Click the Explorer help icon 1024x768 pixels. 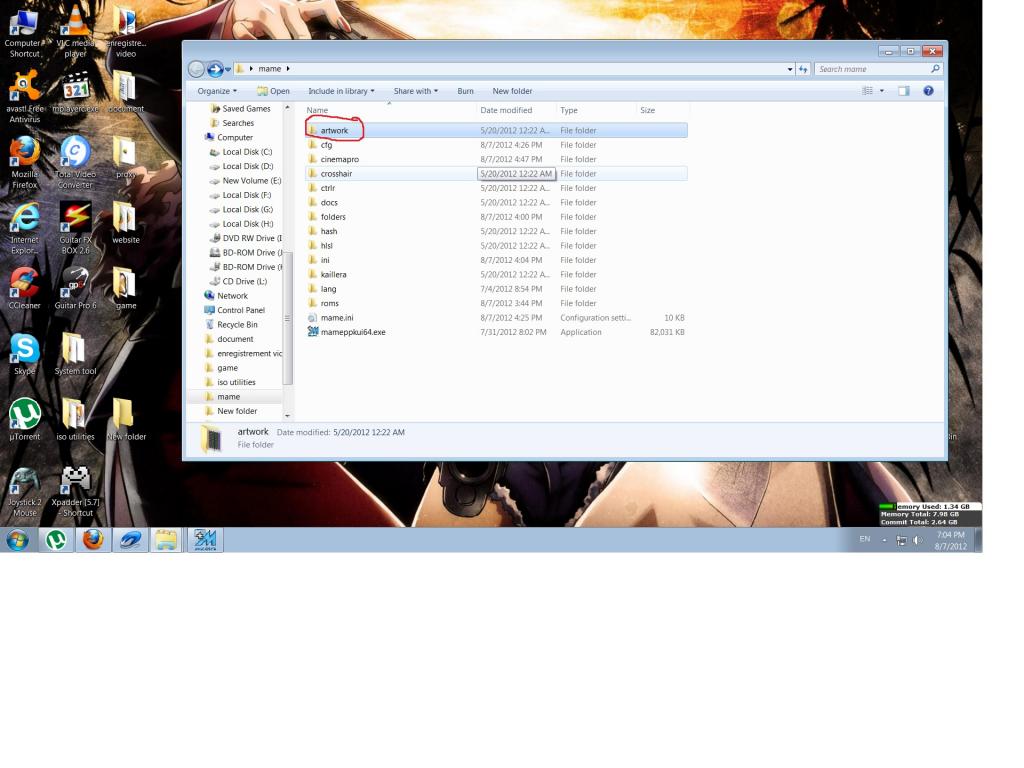tap(928, 91)
